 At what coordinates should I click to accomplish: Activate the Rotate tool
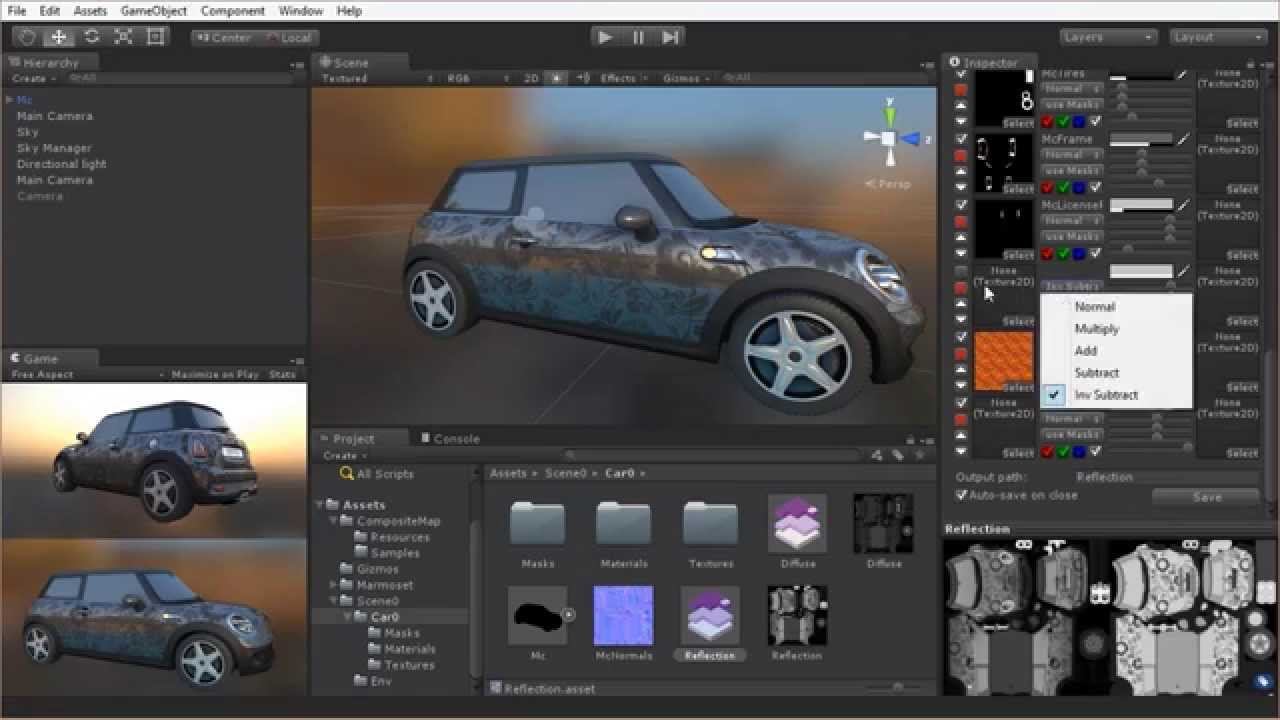(92, 37)
